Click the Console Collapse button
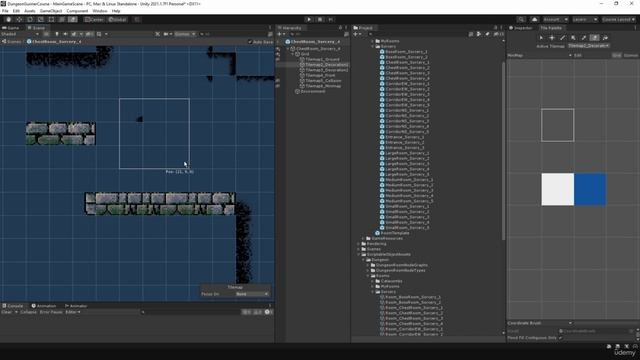This screenshot has height=360, width=640. (x=29, y=312)
